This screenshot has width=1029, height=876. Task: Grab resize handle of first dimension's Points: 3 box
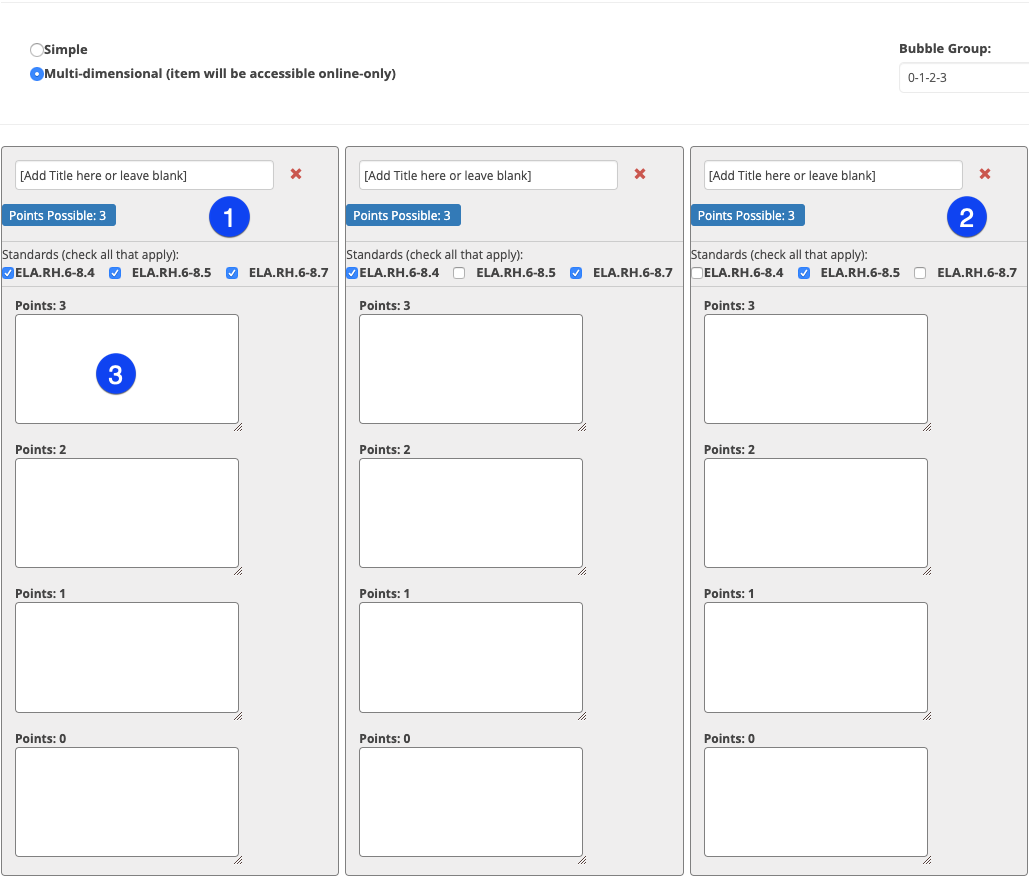tap(238, 427)
